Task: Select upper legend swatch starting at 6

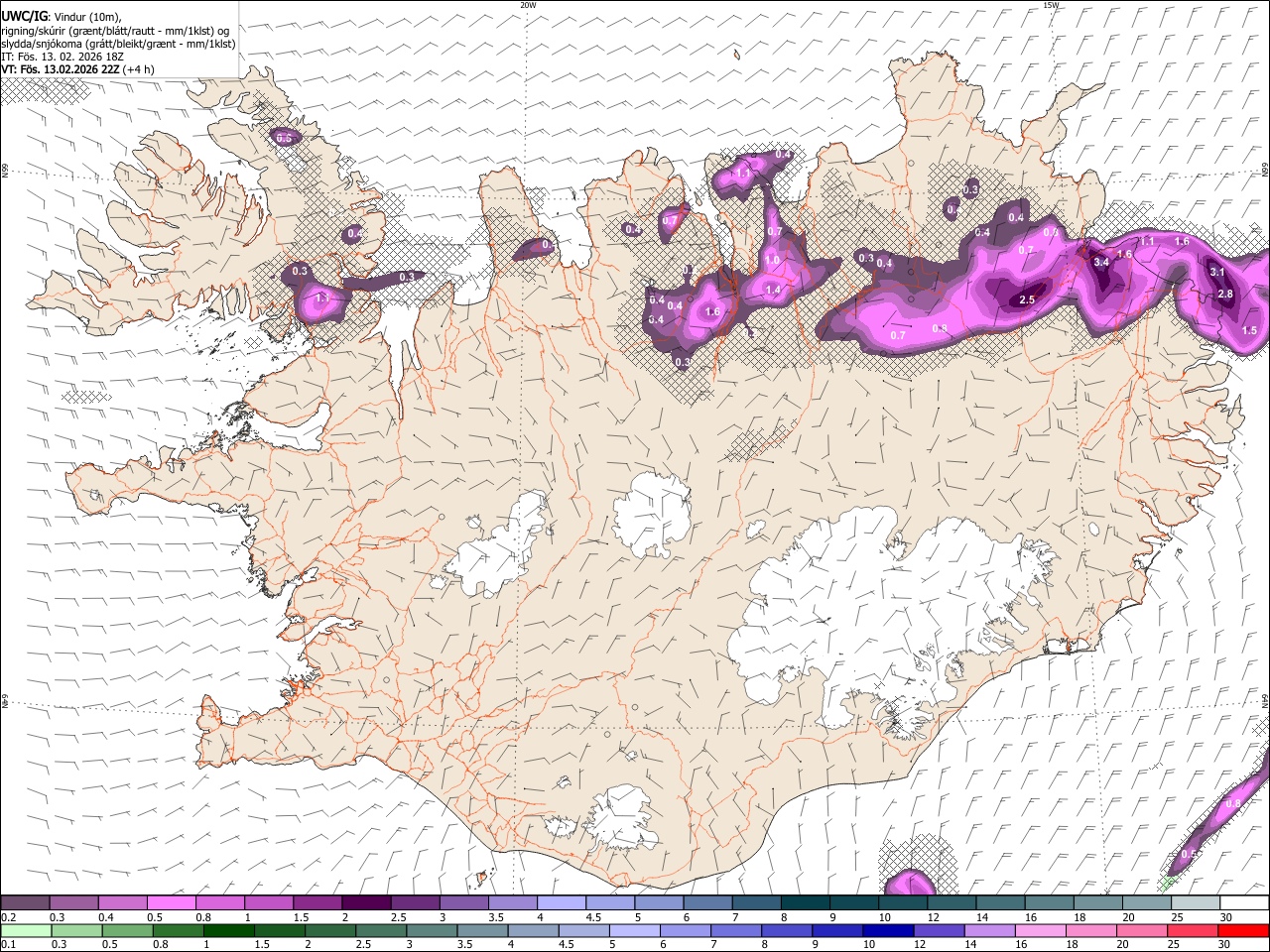Action: (707, 902)
